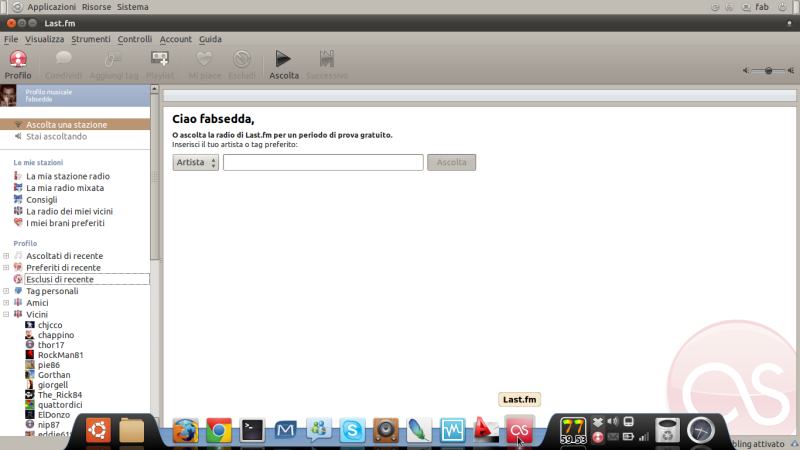Start playback with the Ascolta play icon
The height and width of the screenshot is (450, 800).
pyautogui.click(x=283, y=59)
